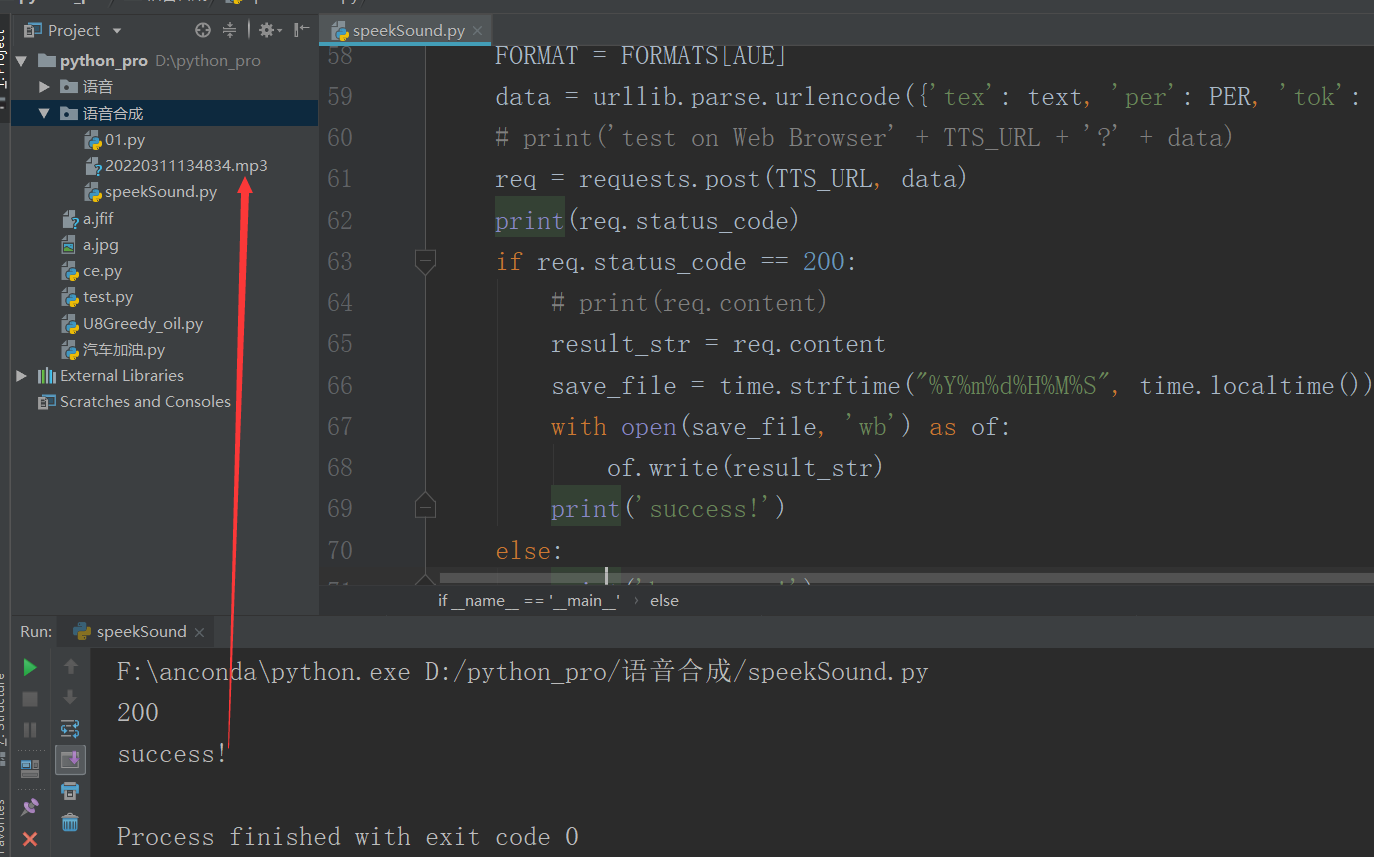1374x857 pixels.
Task: Click the Pause output icon
Action: pos(30,730)
